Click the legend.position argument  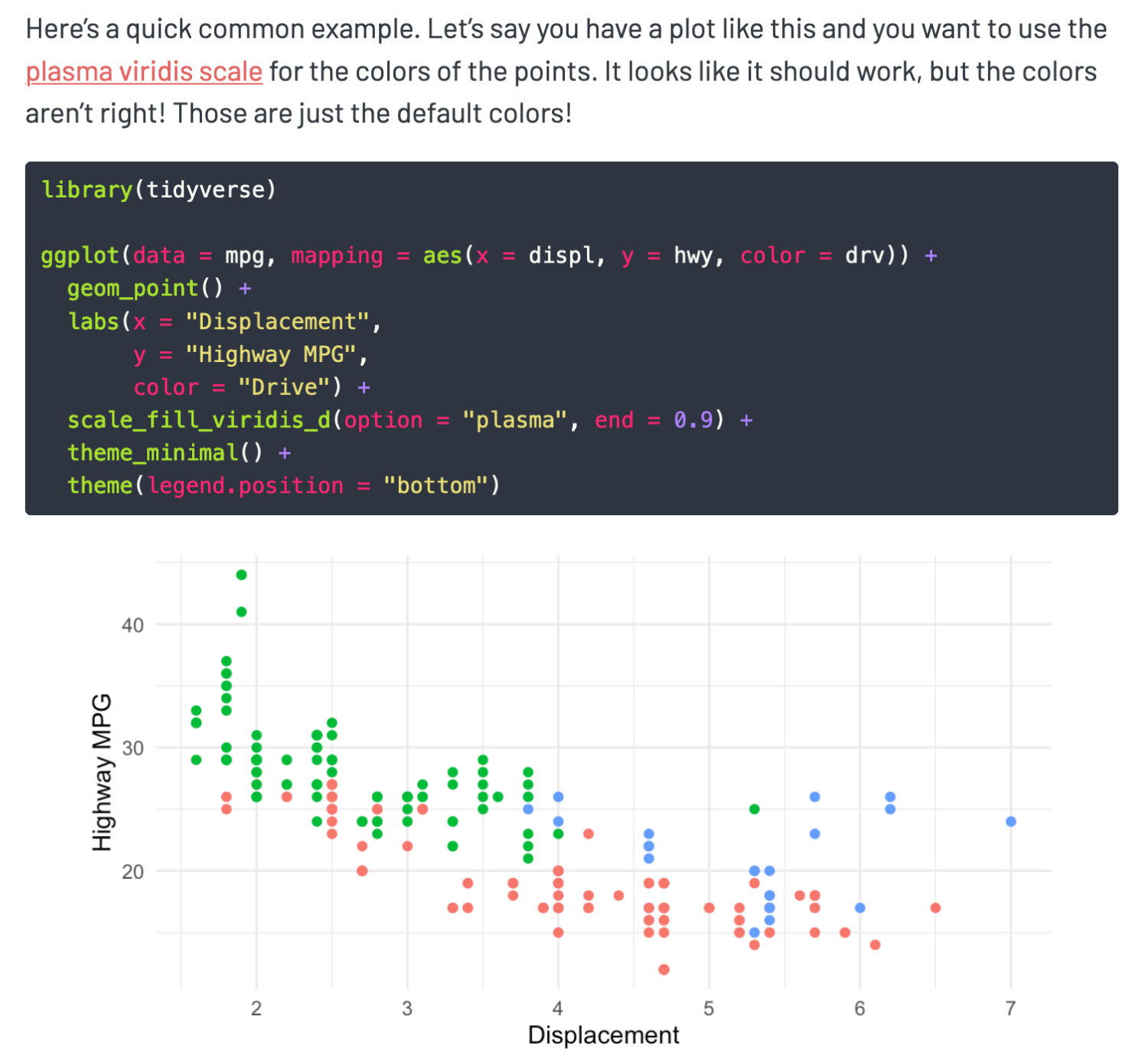[246, 485]
